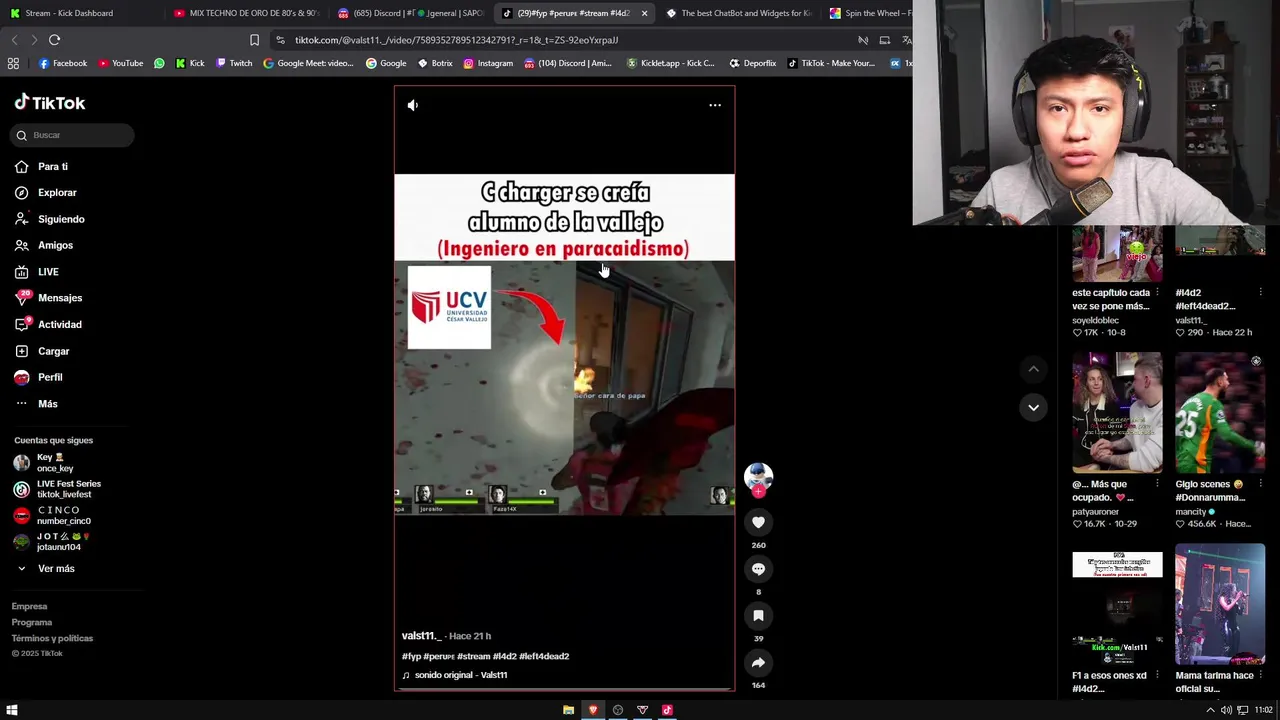The image size is (1280, 720).
Task: Open the Kicklet.app bookmark
Action: (670, 63)
